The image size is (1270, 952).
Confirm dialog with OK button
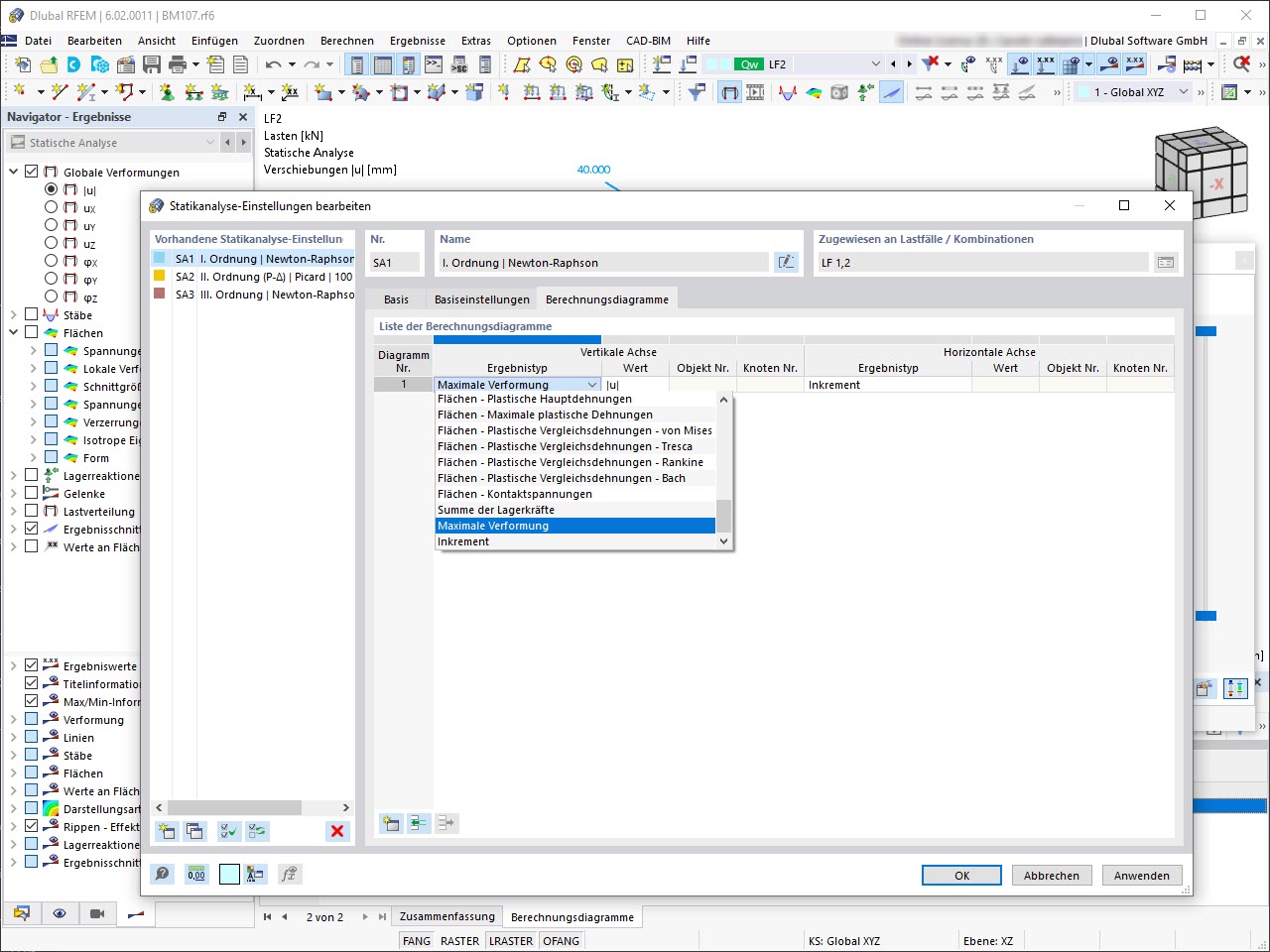(961, 876)
